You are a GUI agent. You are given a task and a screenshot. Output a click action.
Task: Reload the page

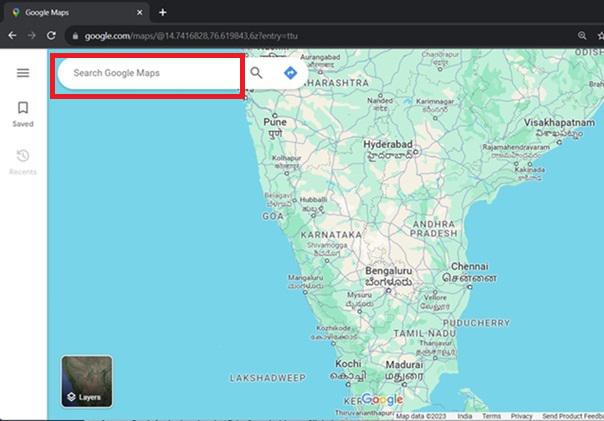pos(51,36)
